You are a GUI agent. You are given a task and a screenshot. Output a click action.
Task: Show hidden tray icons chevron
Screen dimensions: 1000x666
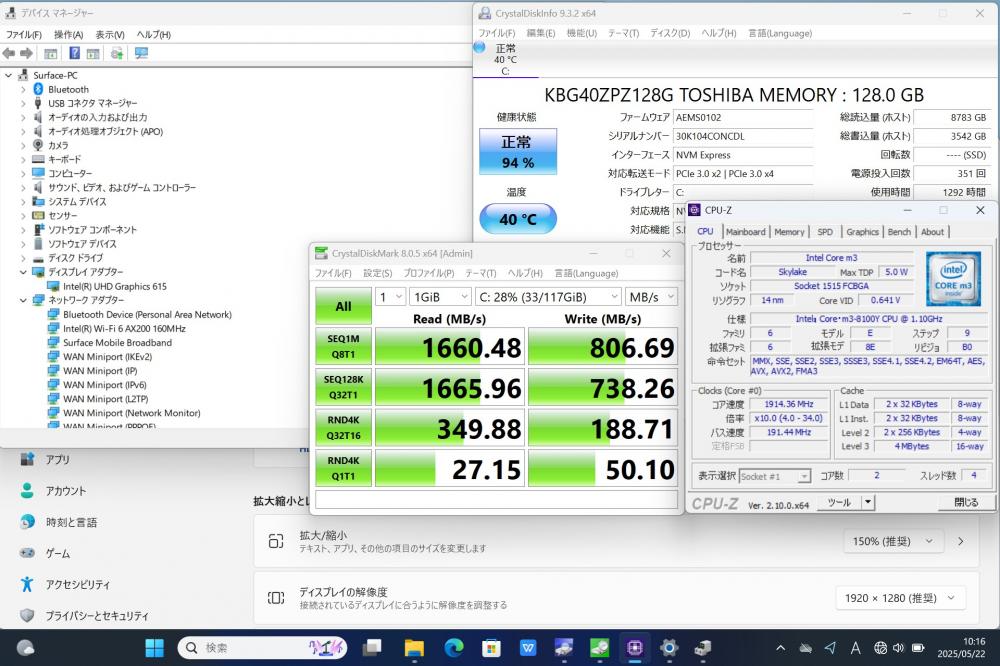780,648
